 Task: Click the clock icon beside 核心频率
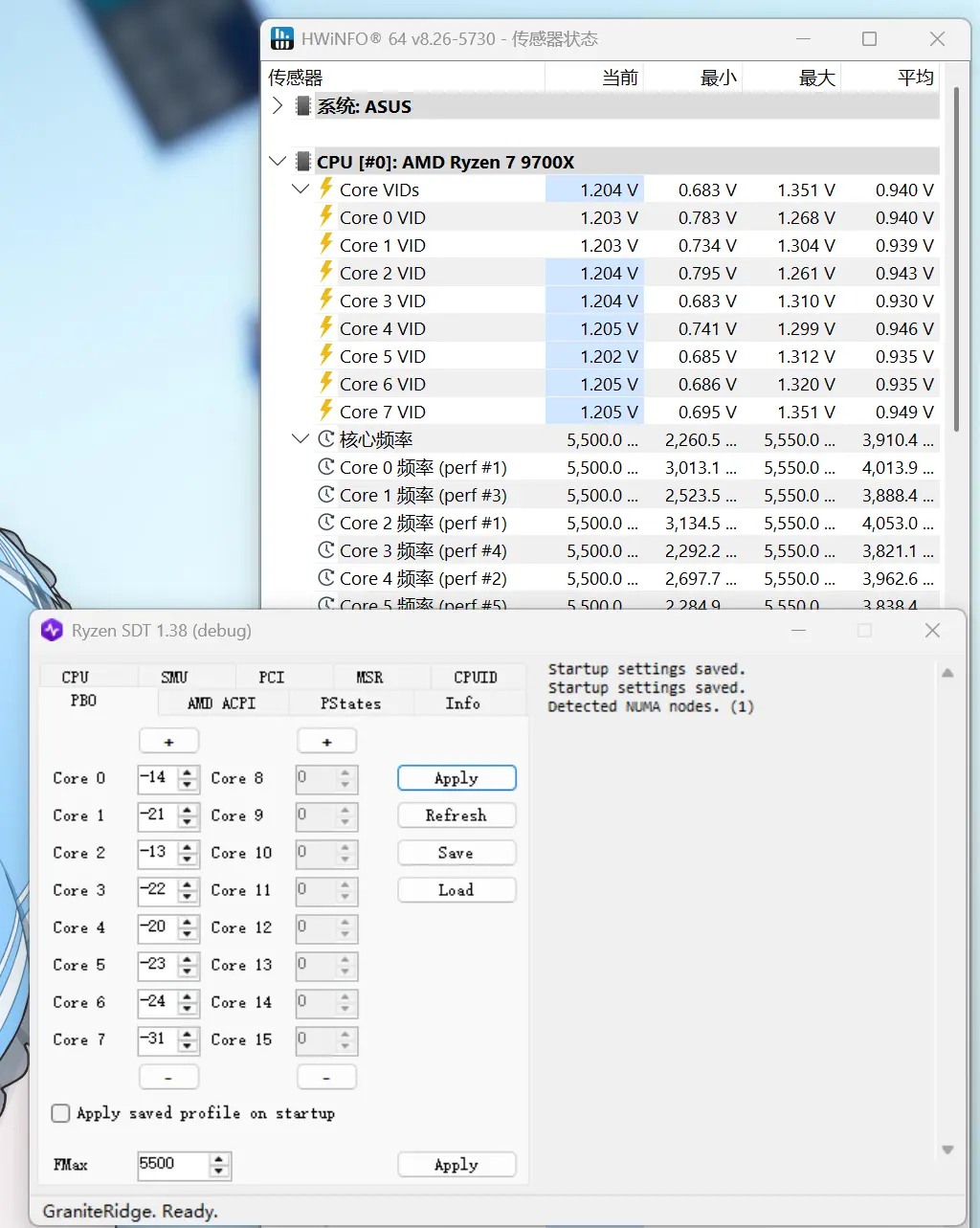pyautogui.click(x=326, y=439)
